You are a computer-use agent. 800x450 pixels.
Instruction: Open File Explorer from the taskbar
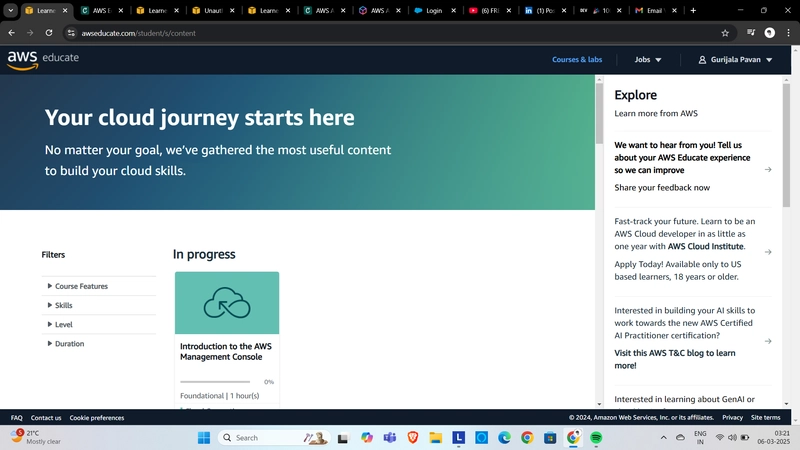tap(436, 438)
